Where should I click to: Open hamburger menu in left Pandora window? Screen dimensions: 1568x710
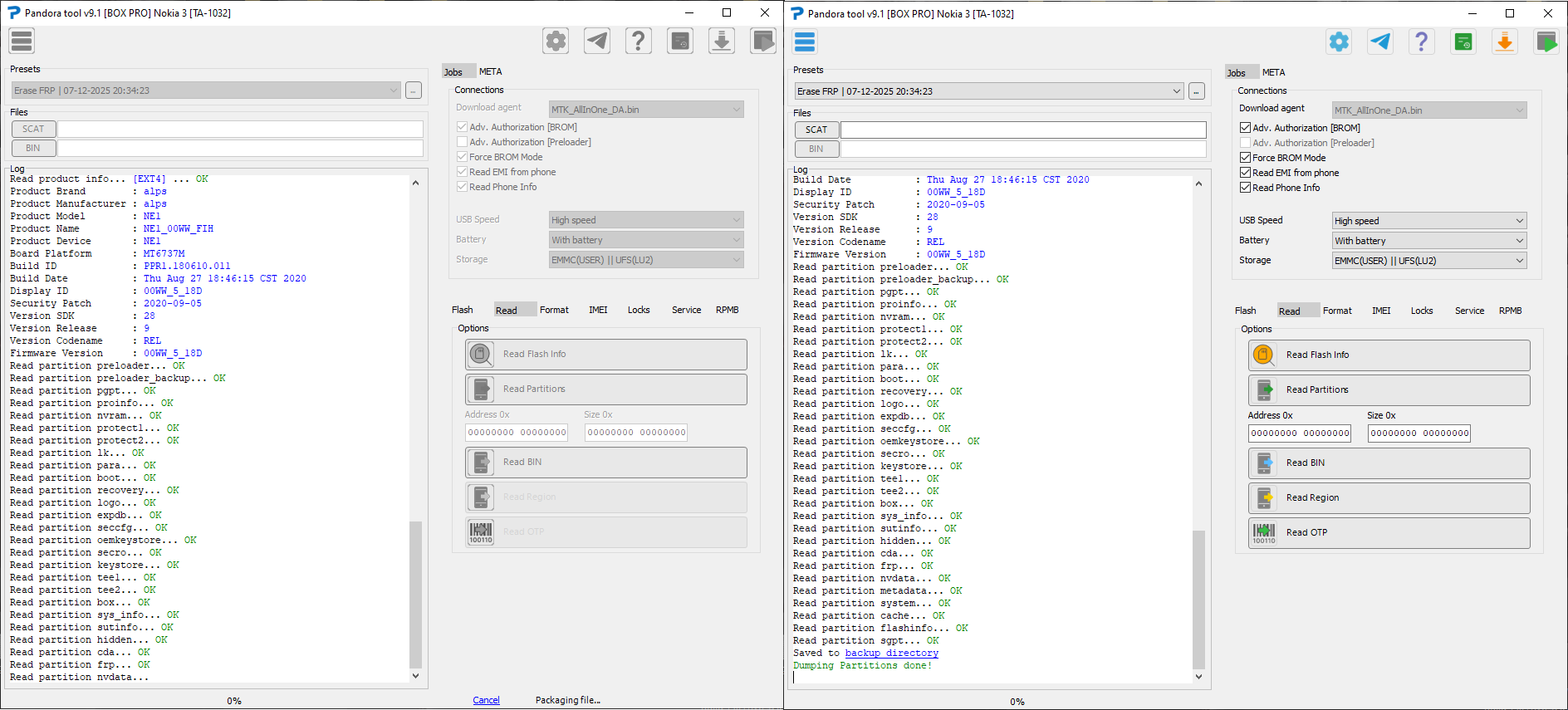[22, 41]
